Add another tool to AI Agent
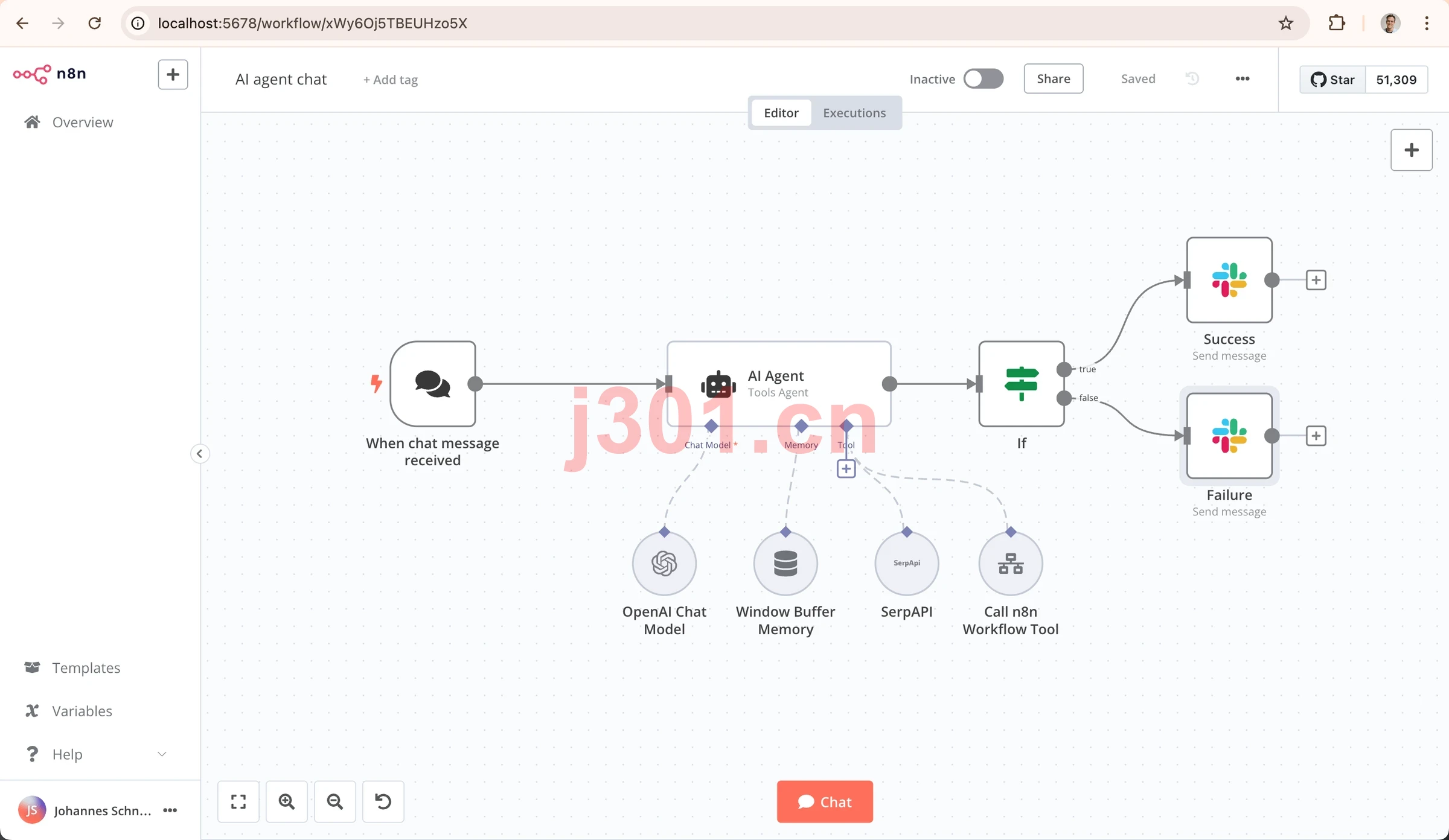Image resolution: width=1449 pixels, height=840 pixels. click(846, 469)
